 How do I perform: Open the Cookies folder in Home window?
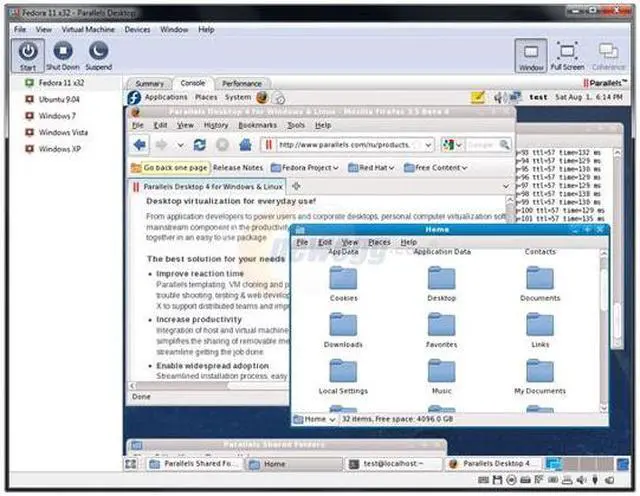343,284
